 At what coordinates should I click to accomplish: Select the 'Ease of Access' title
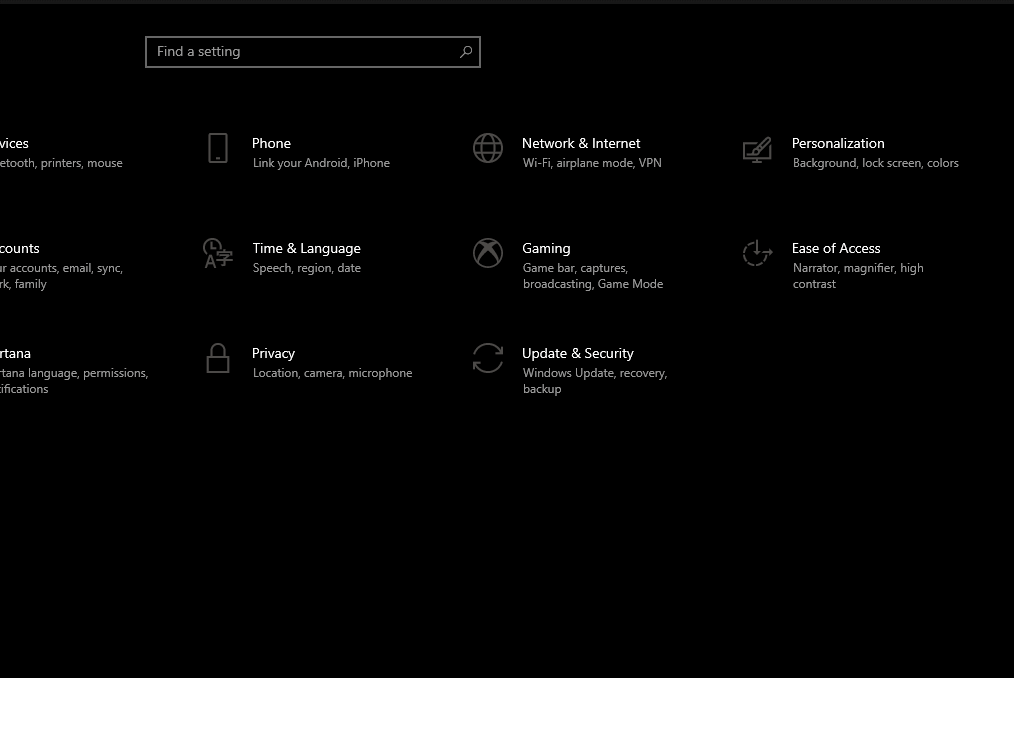coord(836,248)
